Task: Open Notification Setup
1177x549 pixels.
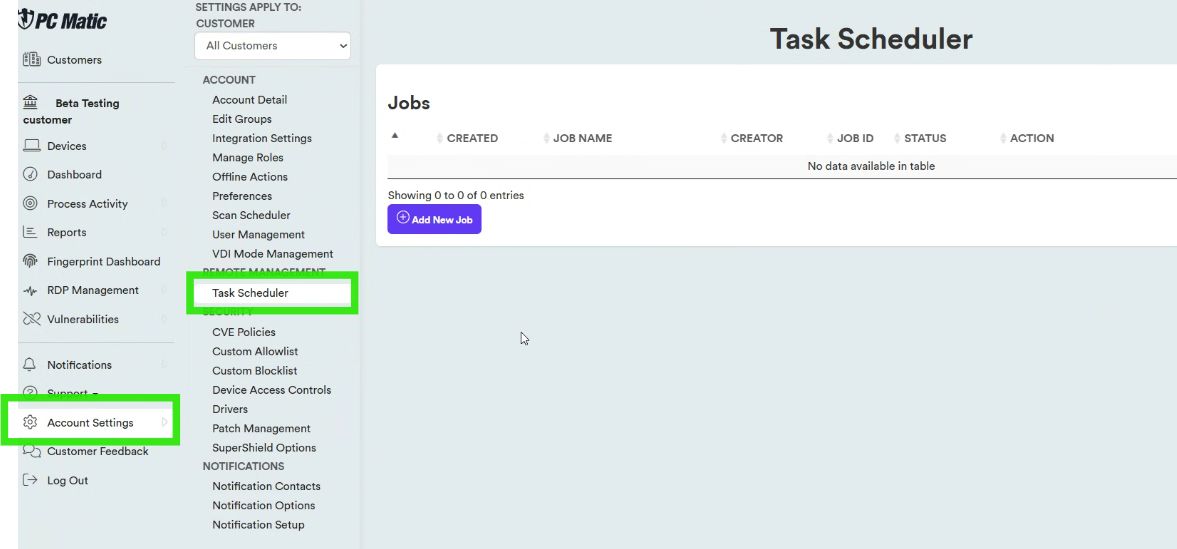Action: tap(258, 525)
